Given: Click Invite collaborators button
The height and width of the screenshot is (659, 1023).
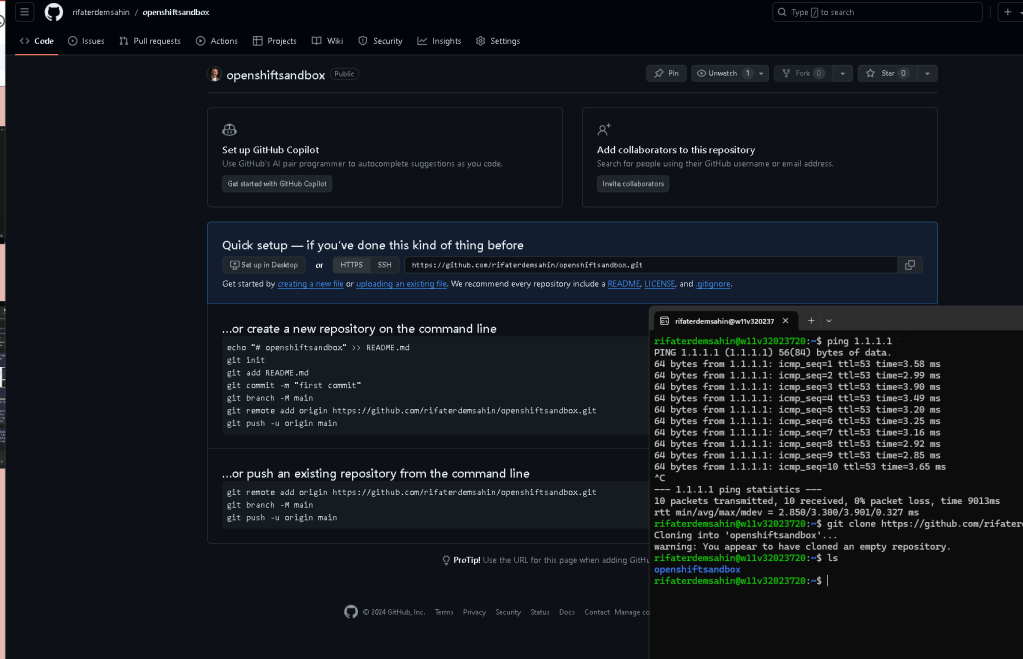Looking at the screenshot, I should coord(633,183).
